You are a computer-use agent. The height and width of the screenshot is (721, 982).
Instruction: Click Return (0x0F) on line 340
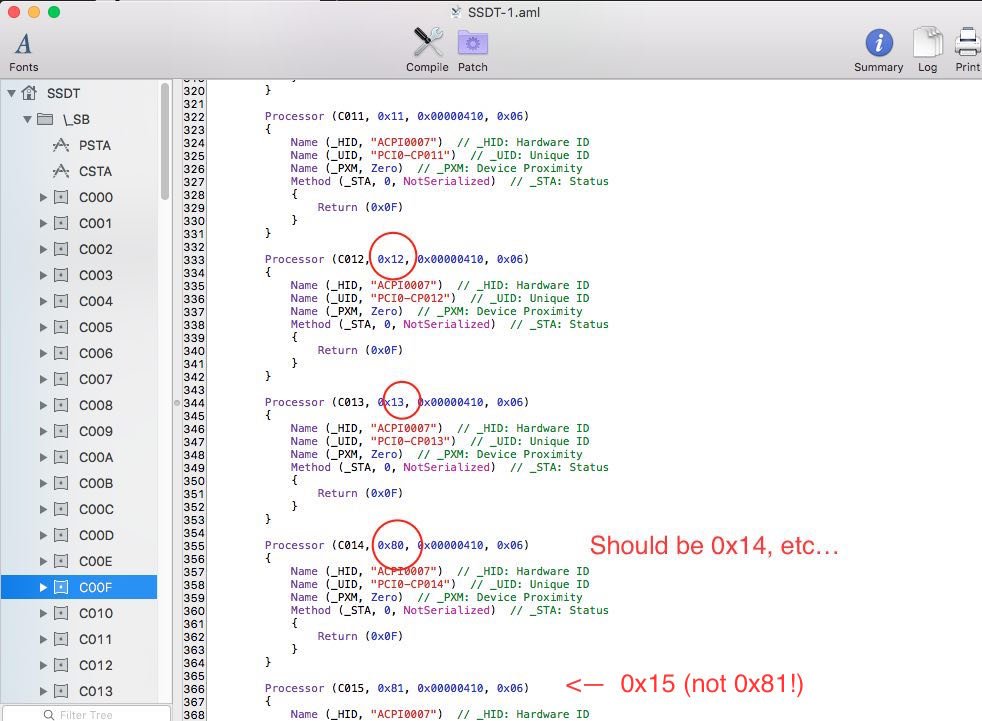[360, 350]
